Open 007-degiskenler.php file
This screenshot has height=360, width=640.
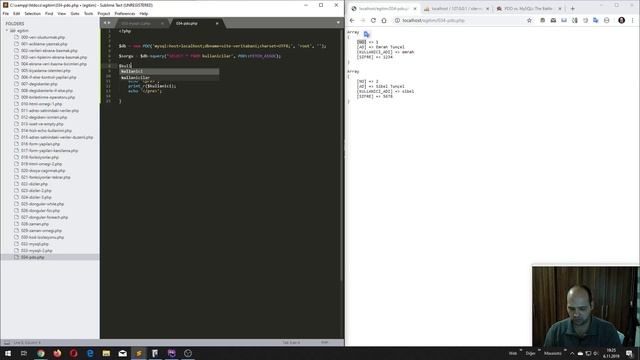point(39,84)
